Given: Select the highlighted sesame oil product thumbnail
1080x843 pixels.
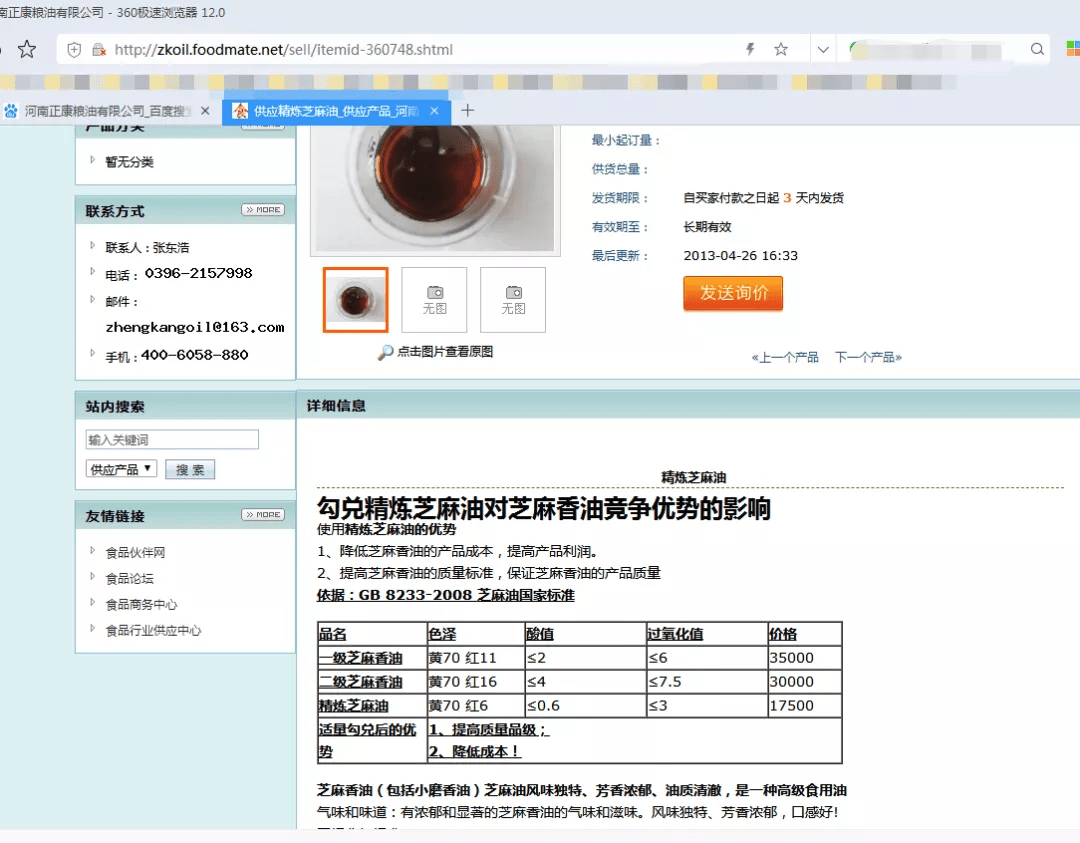Looking at the screenshot, I should pyautogui.click(x=355, y=299).
